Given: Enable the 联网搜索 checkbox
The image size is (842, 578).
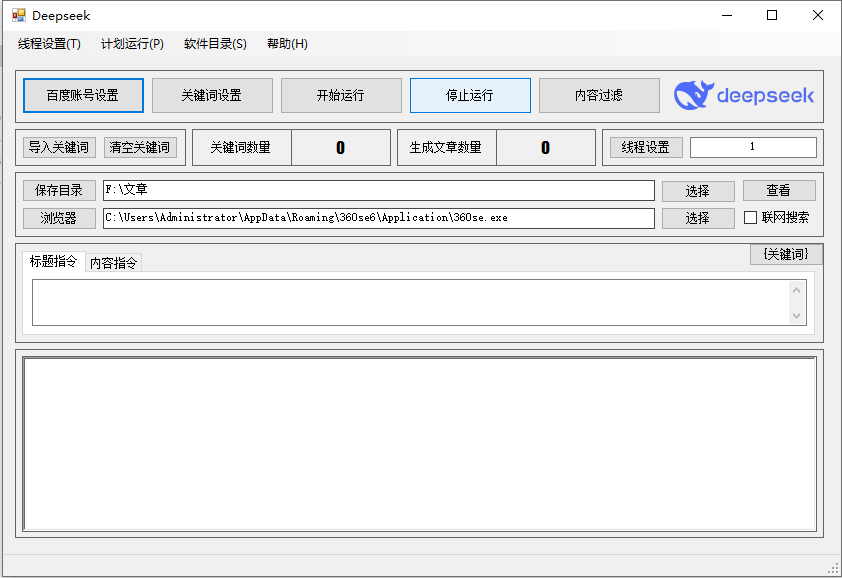Looking at the screenshot, I should click(x=750, y=218).
